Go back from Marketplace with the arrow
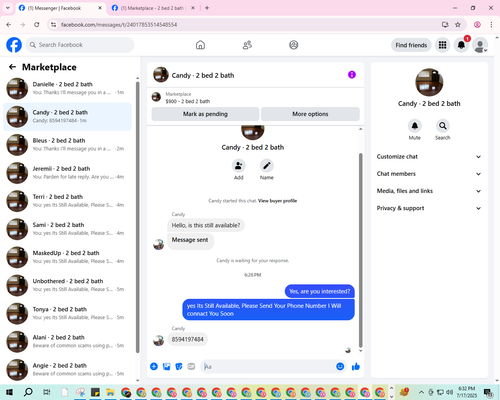 12,67
